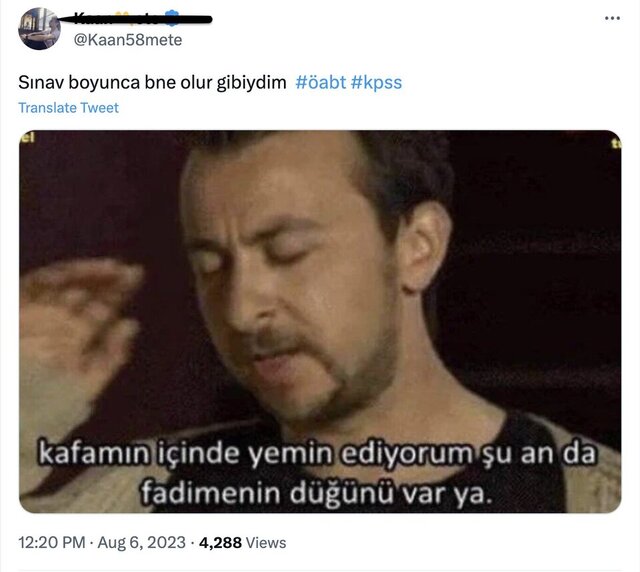Open the #öabt hashtag
This screenshot has width=640, height=572.
320,82
